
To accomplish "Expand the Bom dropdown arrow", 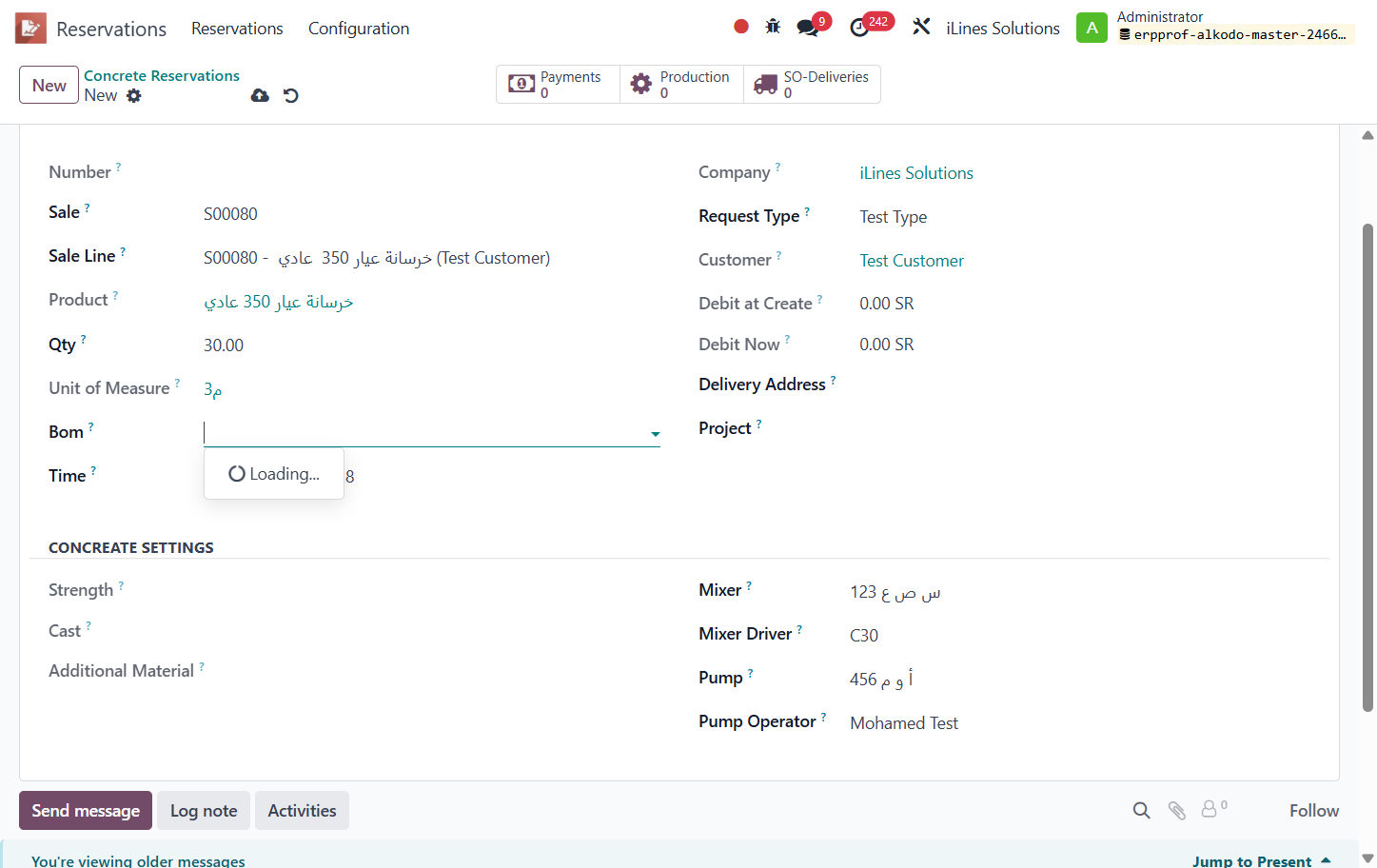I will coord(655,434).
